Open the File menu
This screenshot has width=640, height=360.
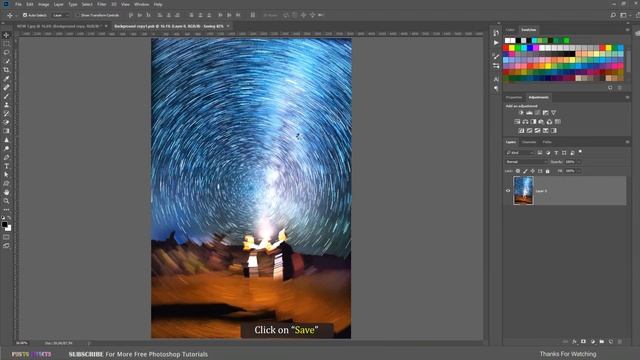click(x=18, y=4)
